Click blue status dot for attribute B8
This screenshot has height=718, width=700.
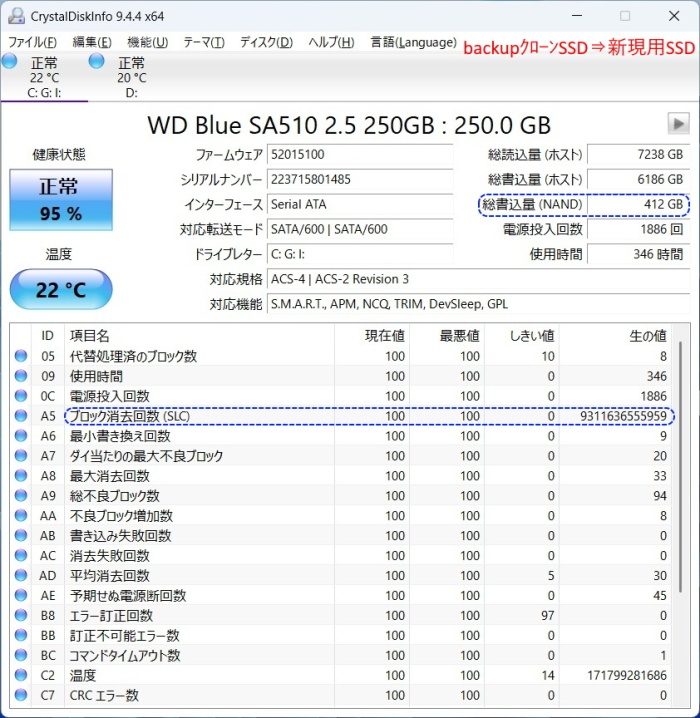pyautogui.click(x=21, y=615)
